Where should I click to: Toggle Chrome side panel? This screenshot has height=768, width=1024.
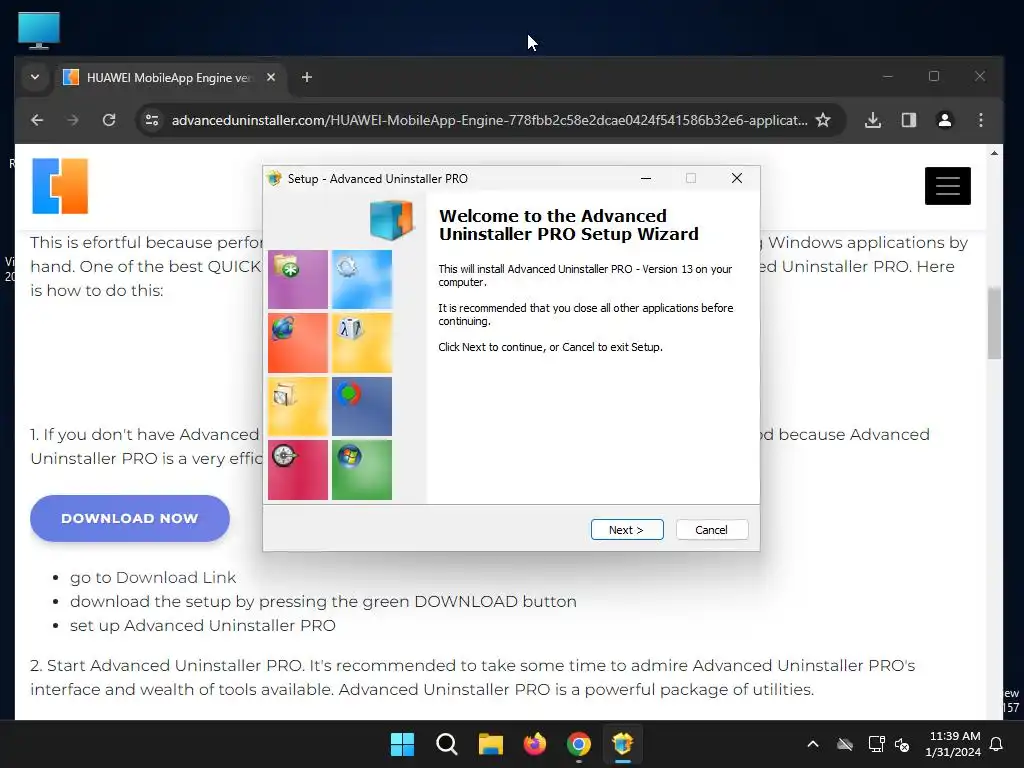point(909,120)
